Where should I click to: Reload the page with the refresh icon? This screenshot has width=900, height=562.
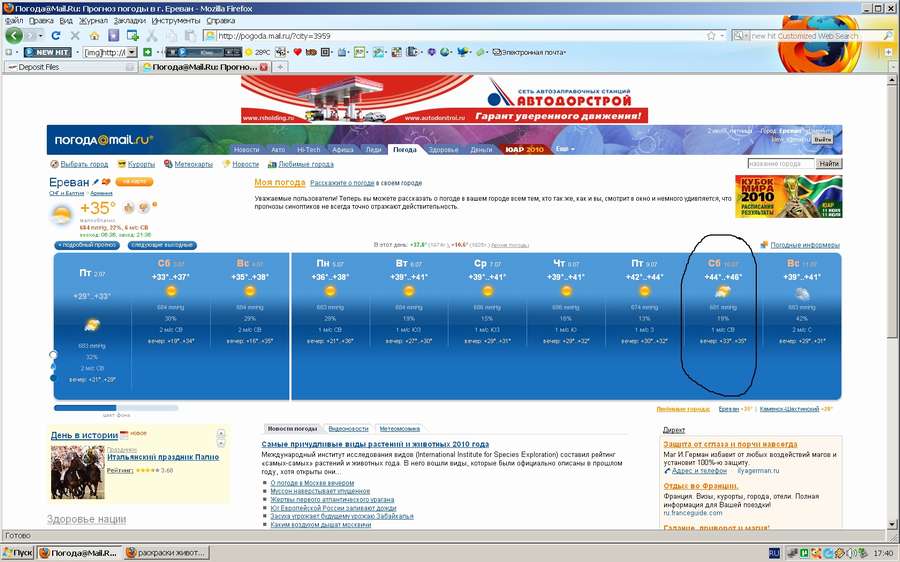click(56, 36)
